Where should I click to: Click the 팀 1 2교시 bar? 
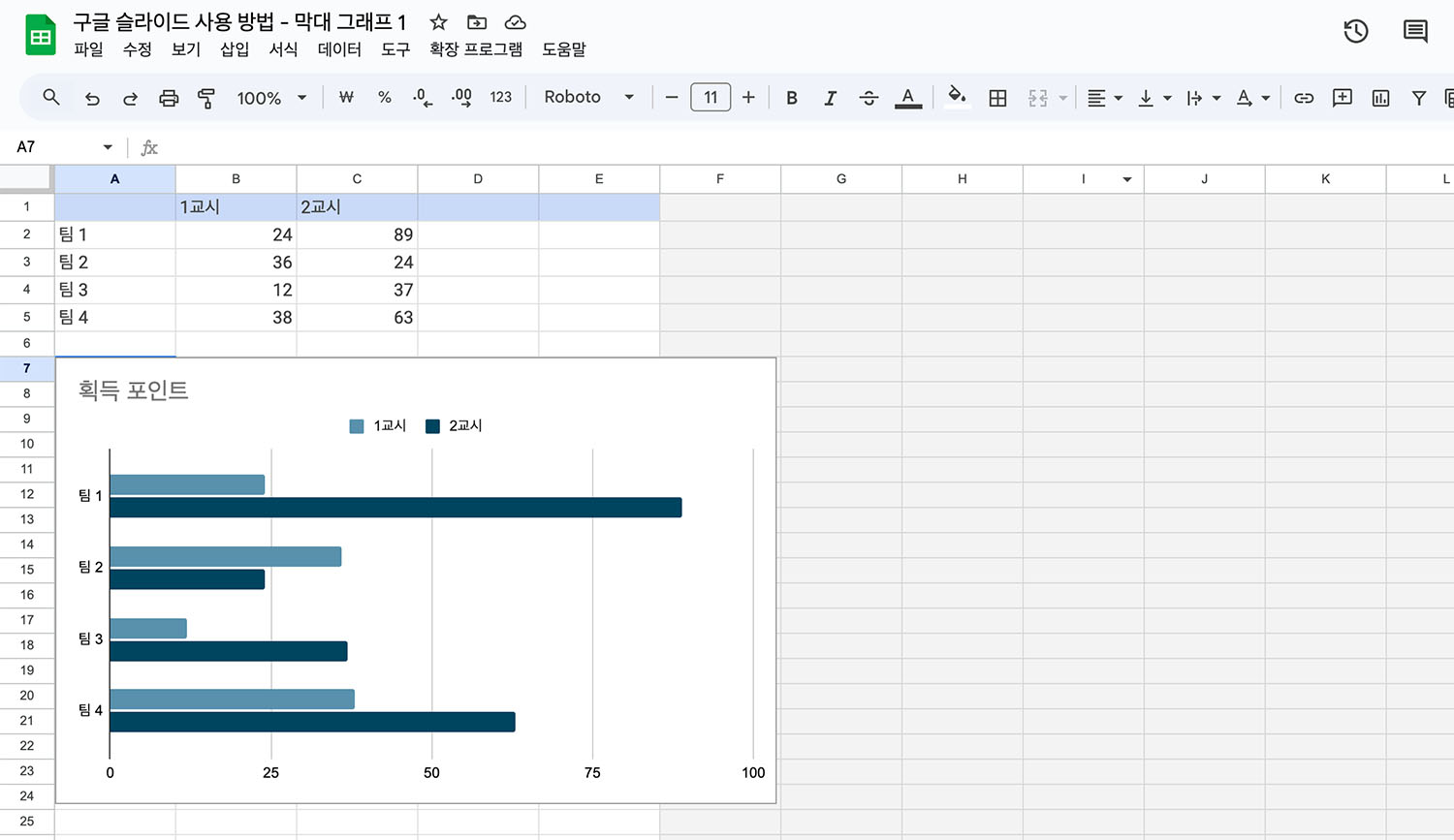pyautogui.click(x=395, y=508)
